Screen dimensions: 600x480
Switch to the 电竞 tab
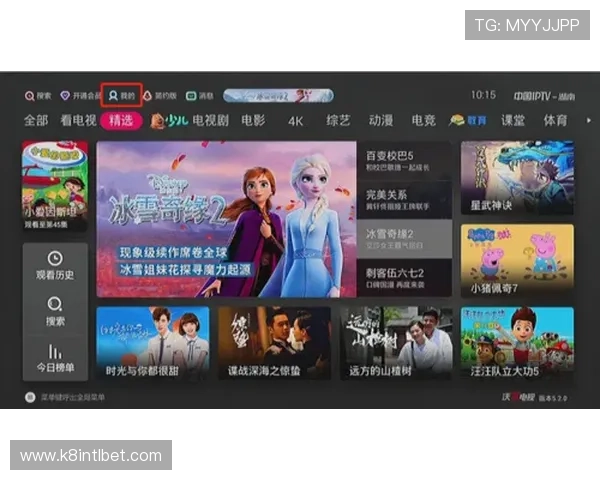[x=424, y=121]
